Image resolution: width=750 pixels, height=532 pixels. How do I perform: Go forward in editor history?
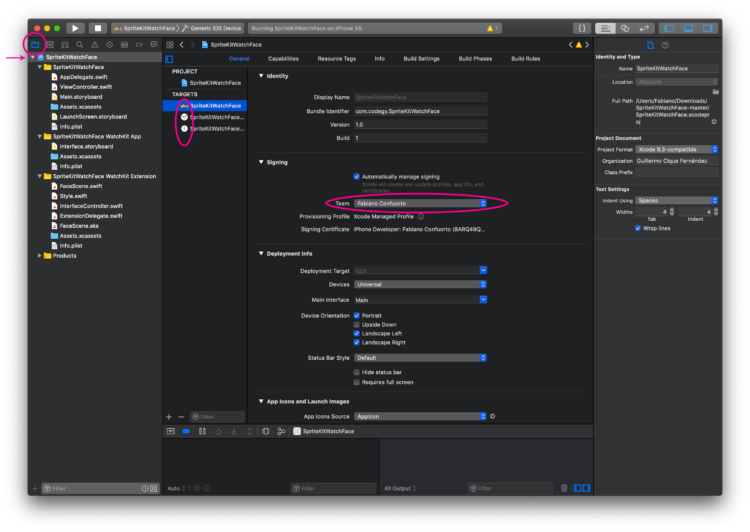193,44
